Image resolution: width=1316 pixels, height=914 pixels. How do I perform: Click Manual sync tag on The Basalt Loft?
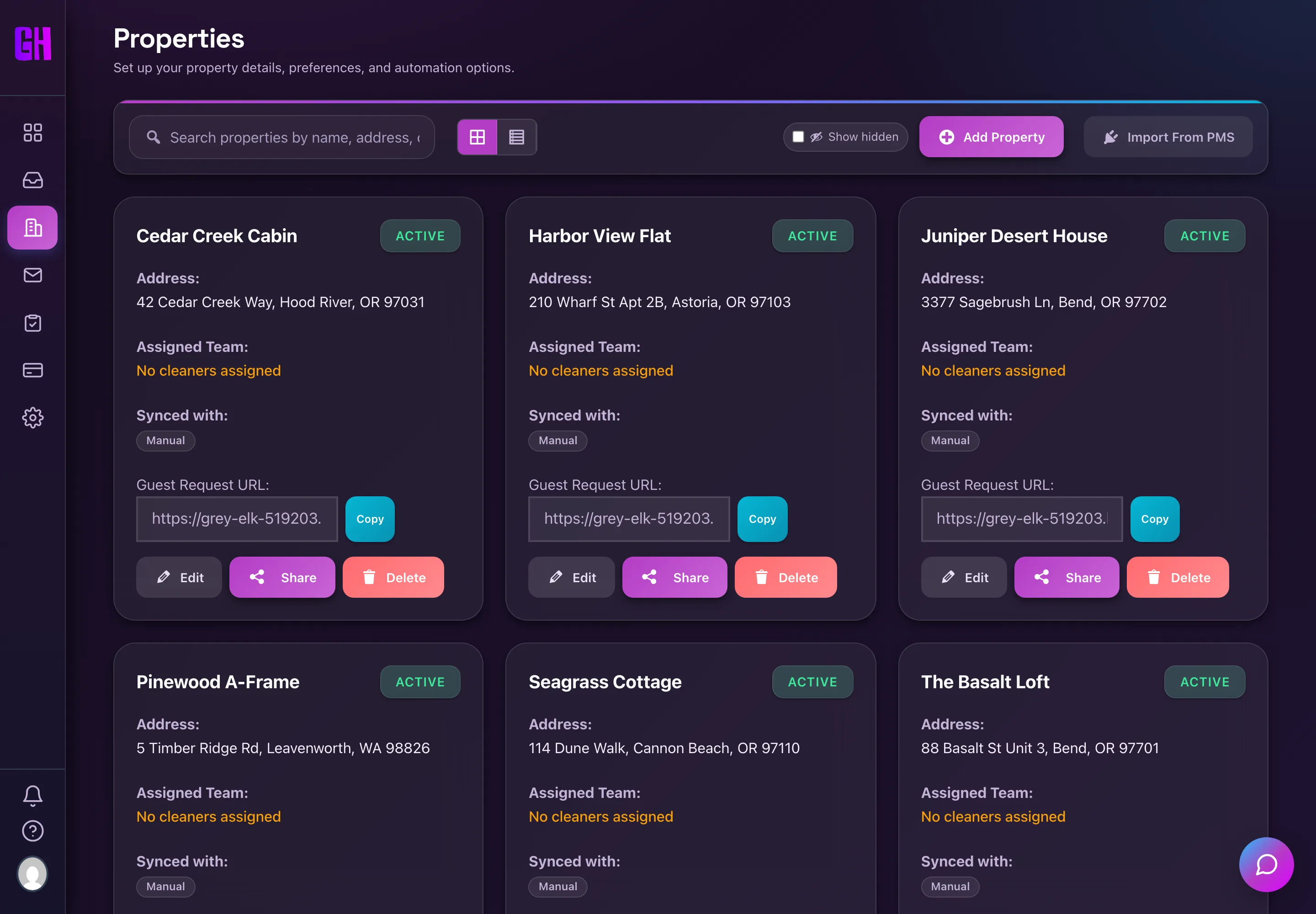tap(950, 887)
